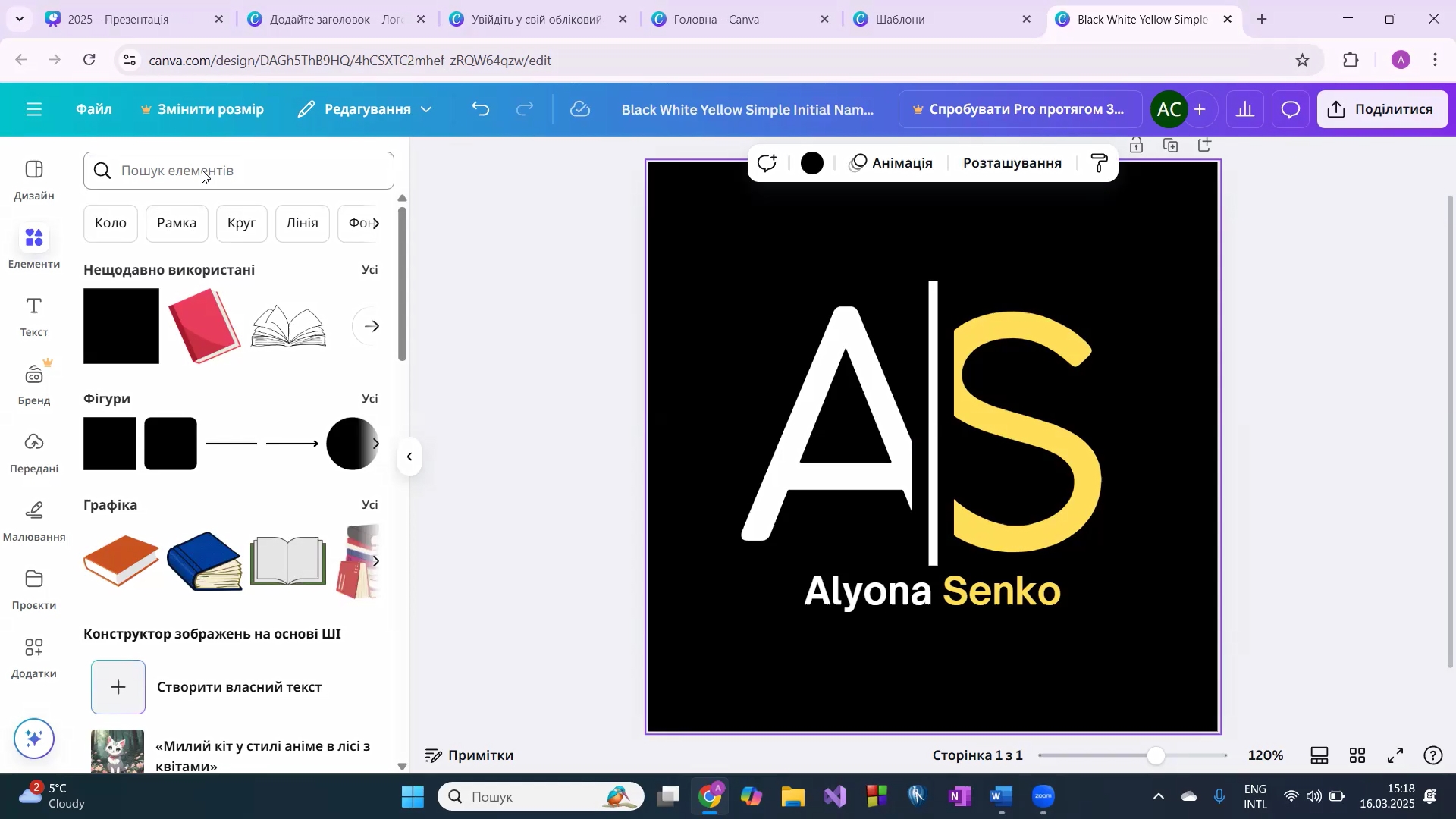1456x819 pixels.
Task: Expand the Editing mode dropdown
Action: (366, 109)
